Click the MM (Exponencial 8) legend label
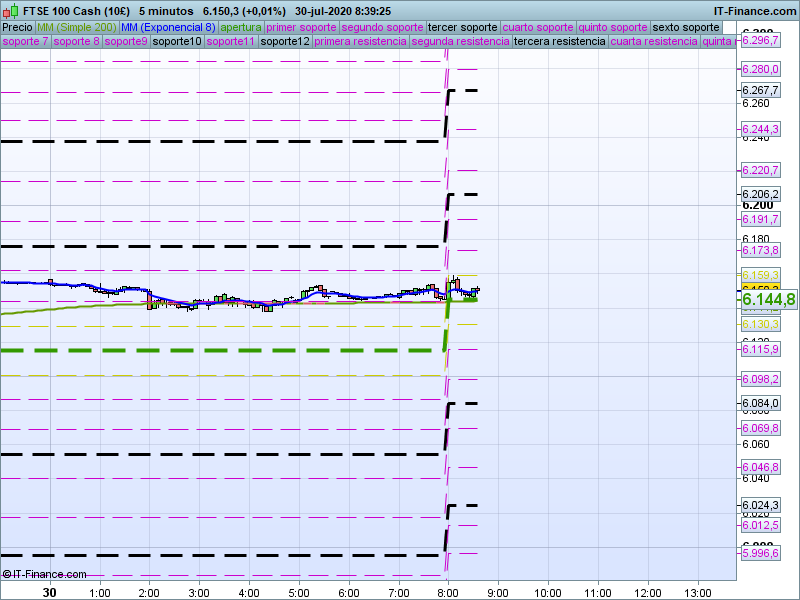 coord(167,27)
